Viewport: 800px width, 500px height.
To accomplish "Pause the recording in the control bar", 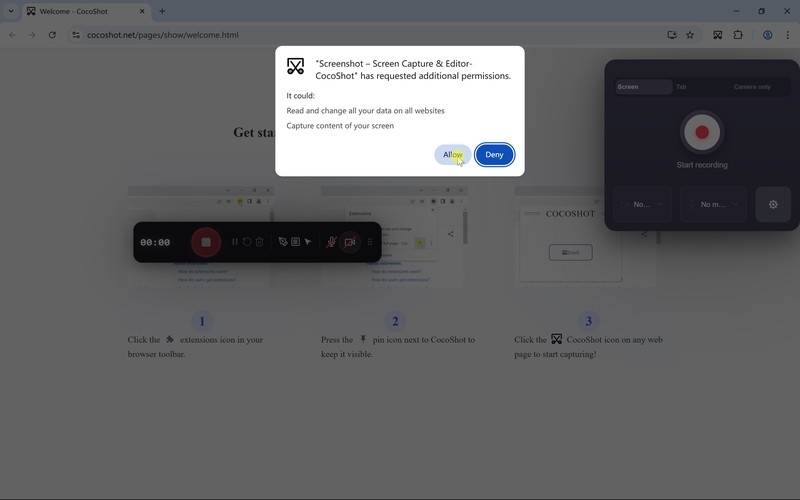I will (235, 242).
